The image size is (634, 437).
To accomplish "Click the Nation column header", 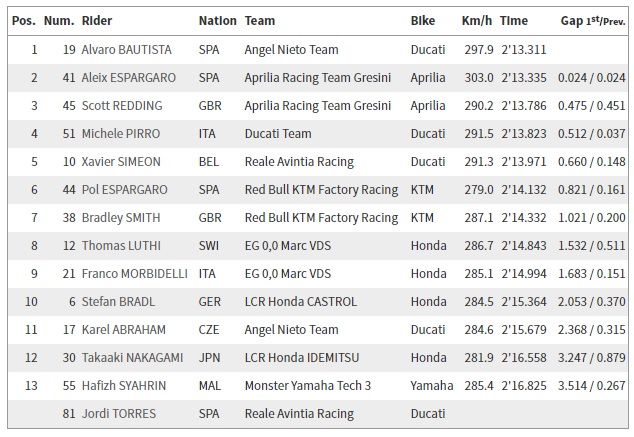I will pyautogui.click(x=218, y=21).
